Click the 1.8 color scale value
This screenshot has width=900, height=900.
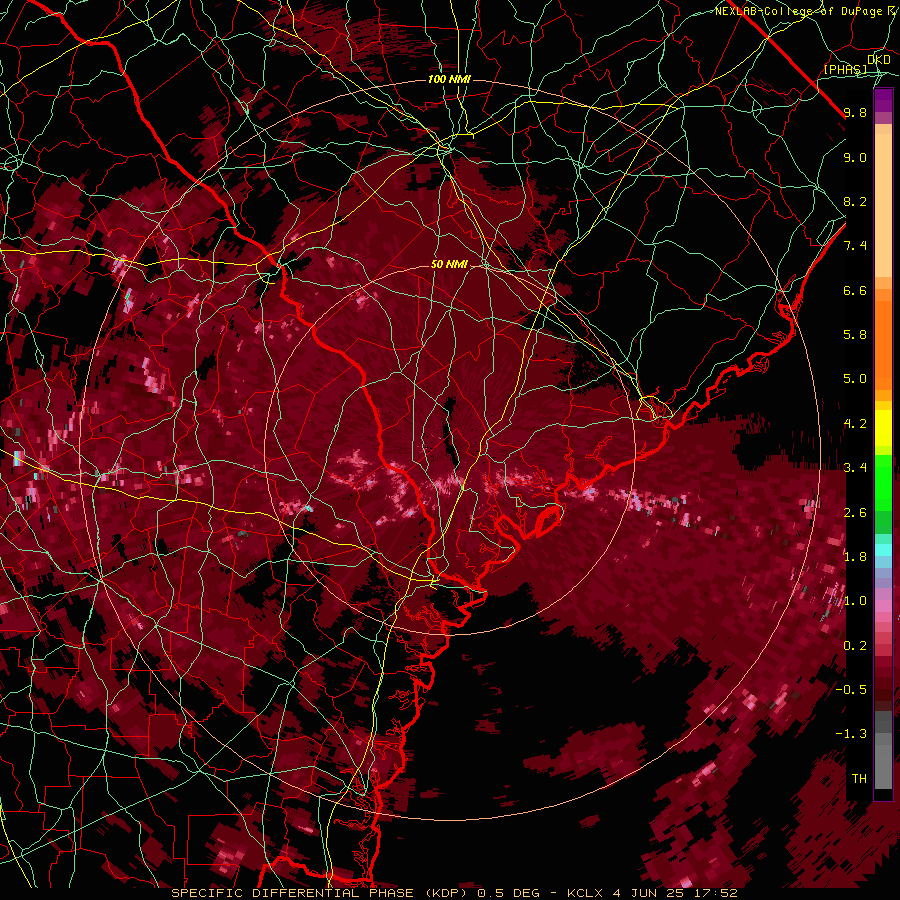click(x=855, y=557)
